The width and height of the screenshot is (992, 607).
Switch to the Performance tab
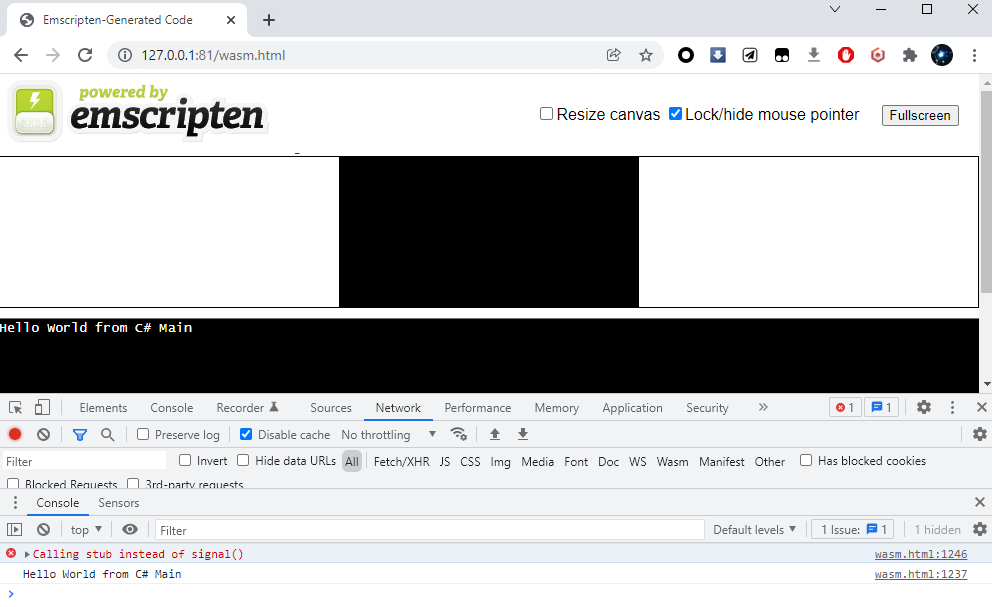(x=478, y=408)
